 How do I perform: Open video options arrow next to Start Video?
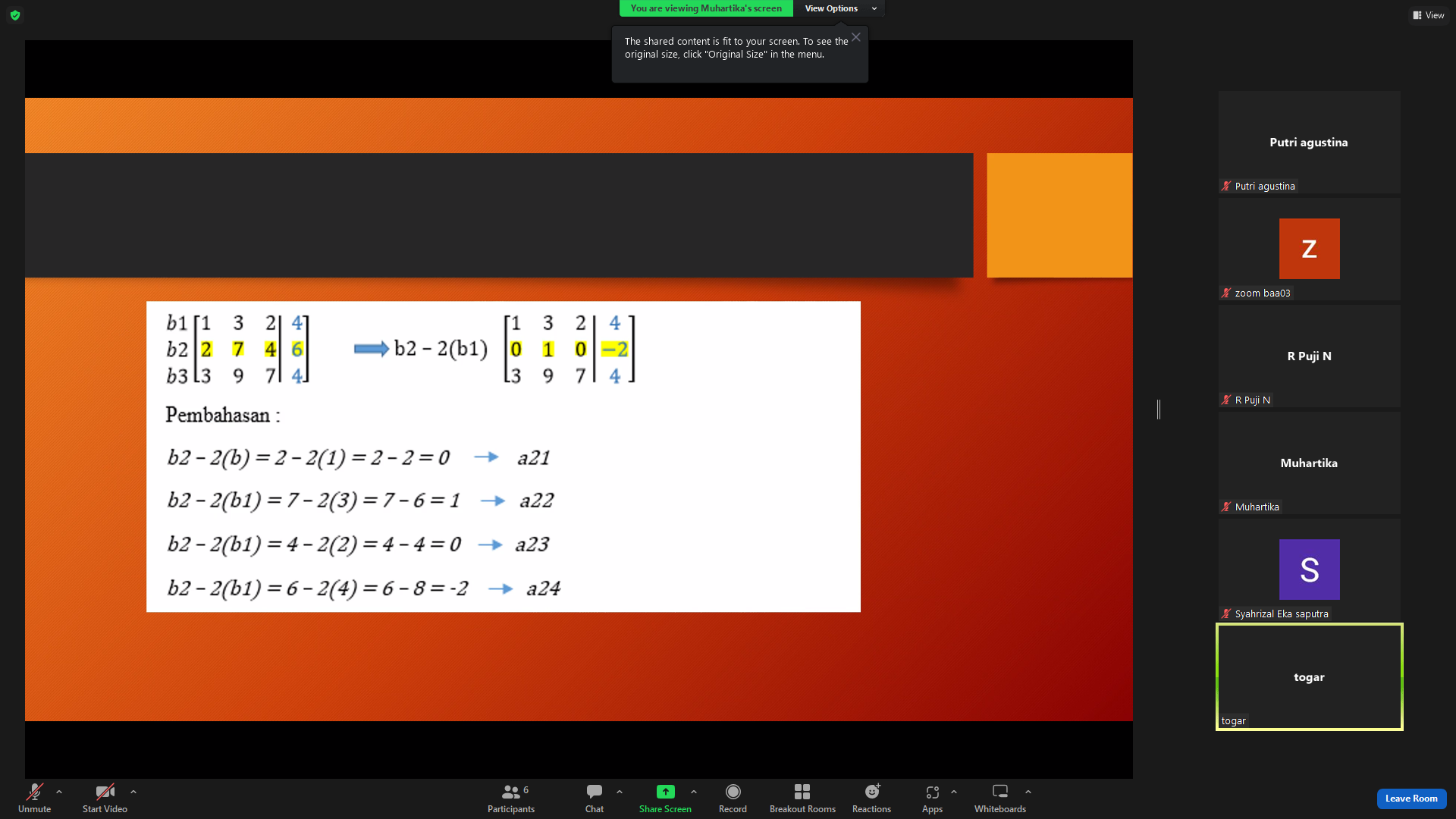coord(133,792)
